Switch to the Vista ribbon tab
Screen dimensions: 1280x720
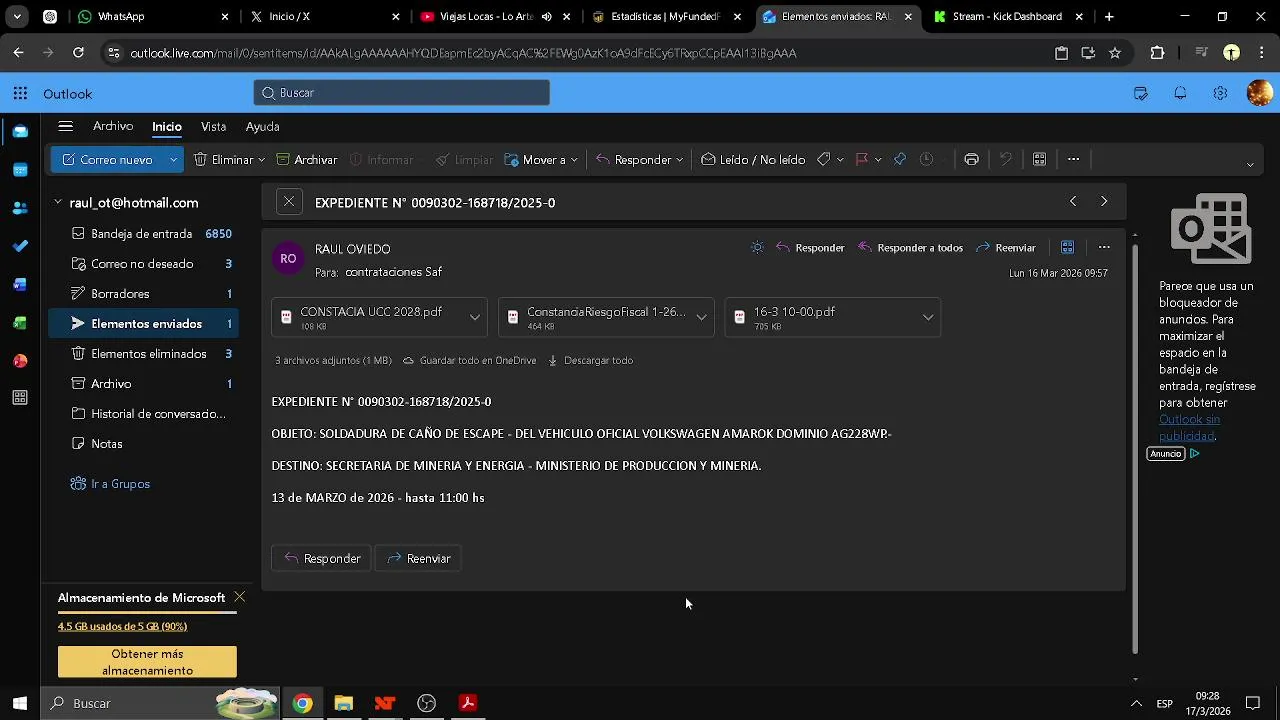[213, 127]
